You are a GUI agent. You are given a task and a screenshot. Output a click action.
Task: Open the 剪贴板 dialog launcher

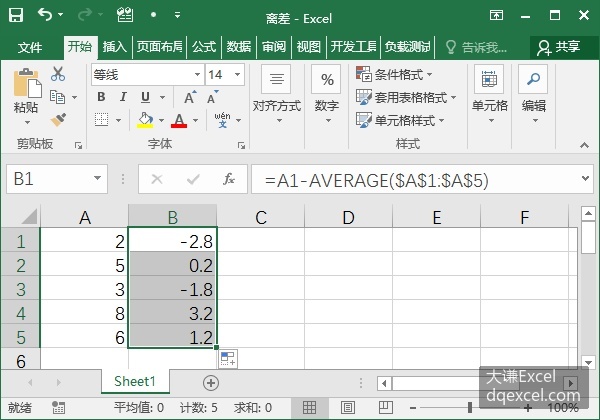[78, 145]
